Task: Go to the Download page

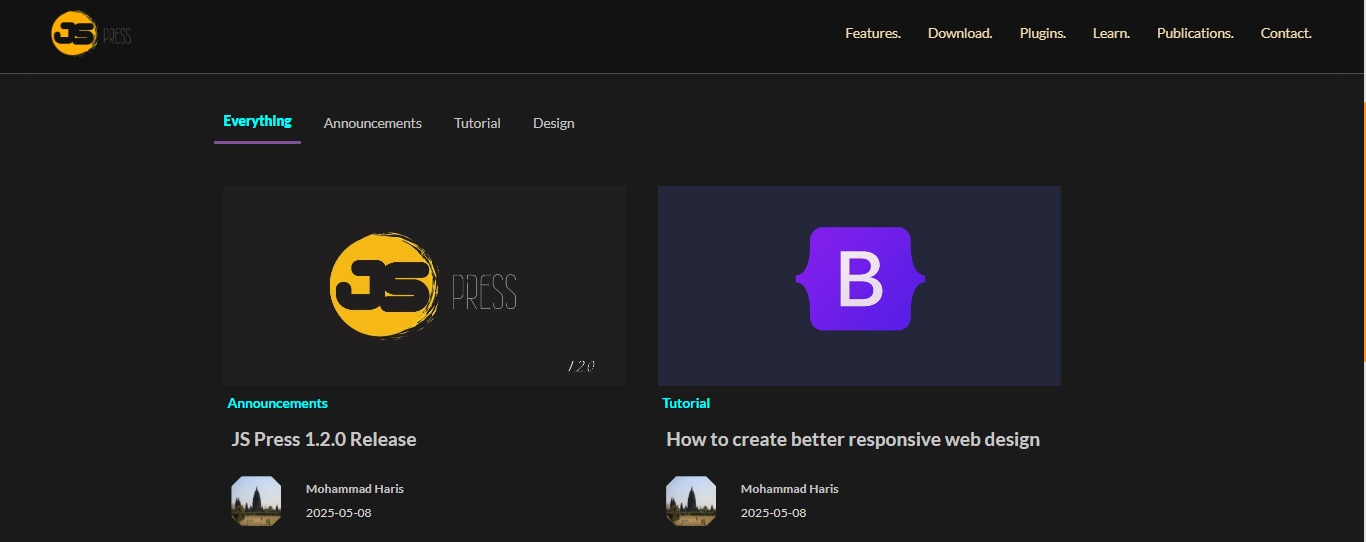Action: (x=959, y=33)
